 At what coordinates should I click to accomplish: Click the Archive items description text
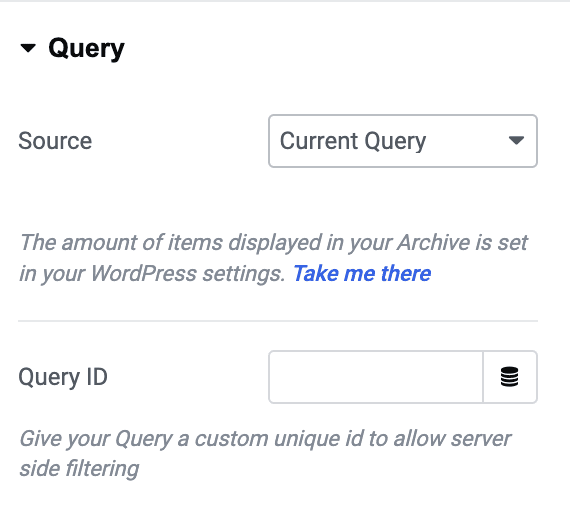coord(273,258)
